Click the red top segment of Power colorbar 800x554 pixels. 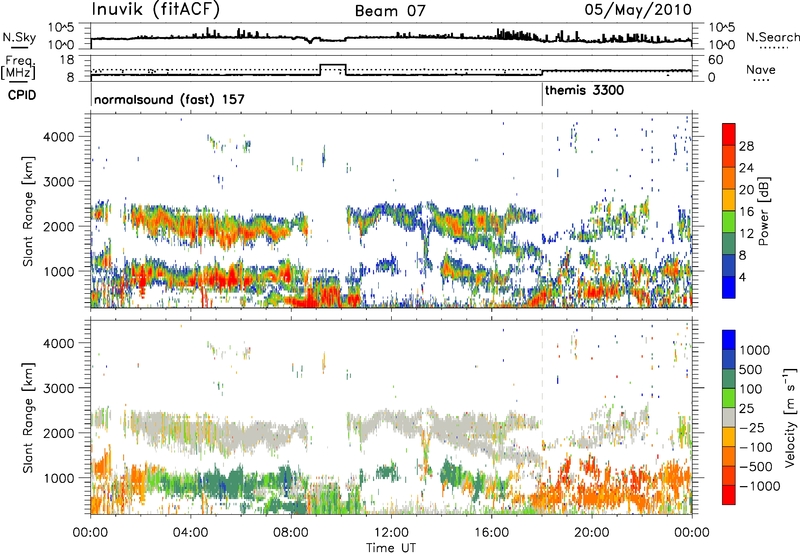pyautogui.click(x=729, y=134)
